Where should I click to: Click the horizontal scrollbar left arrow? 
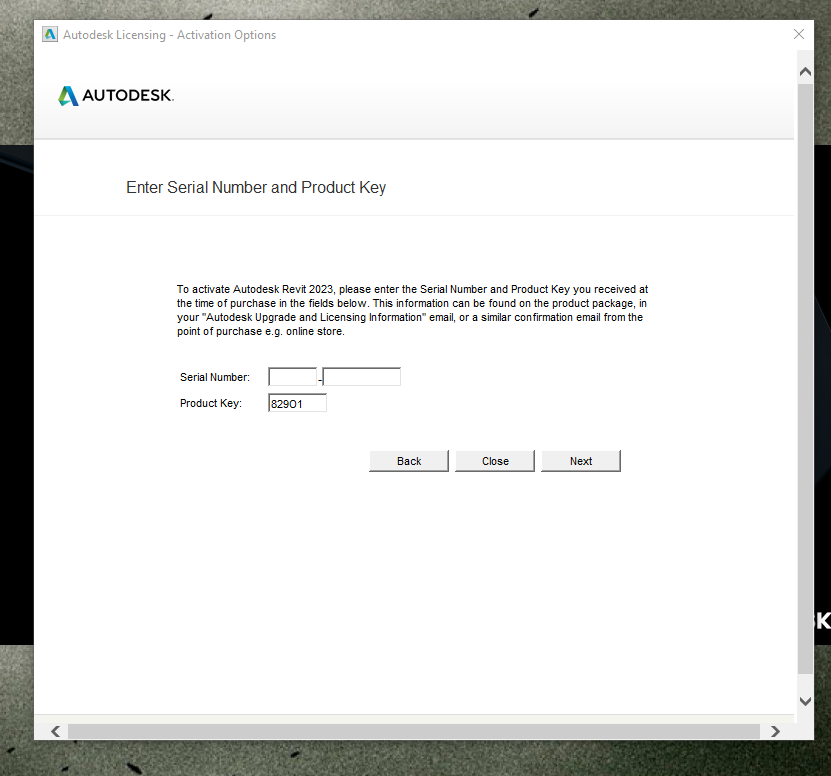(x=55, y=731)
